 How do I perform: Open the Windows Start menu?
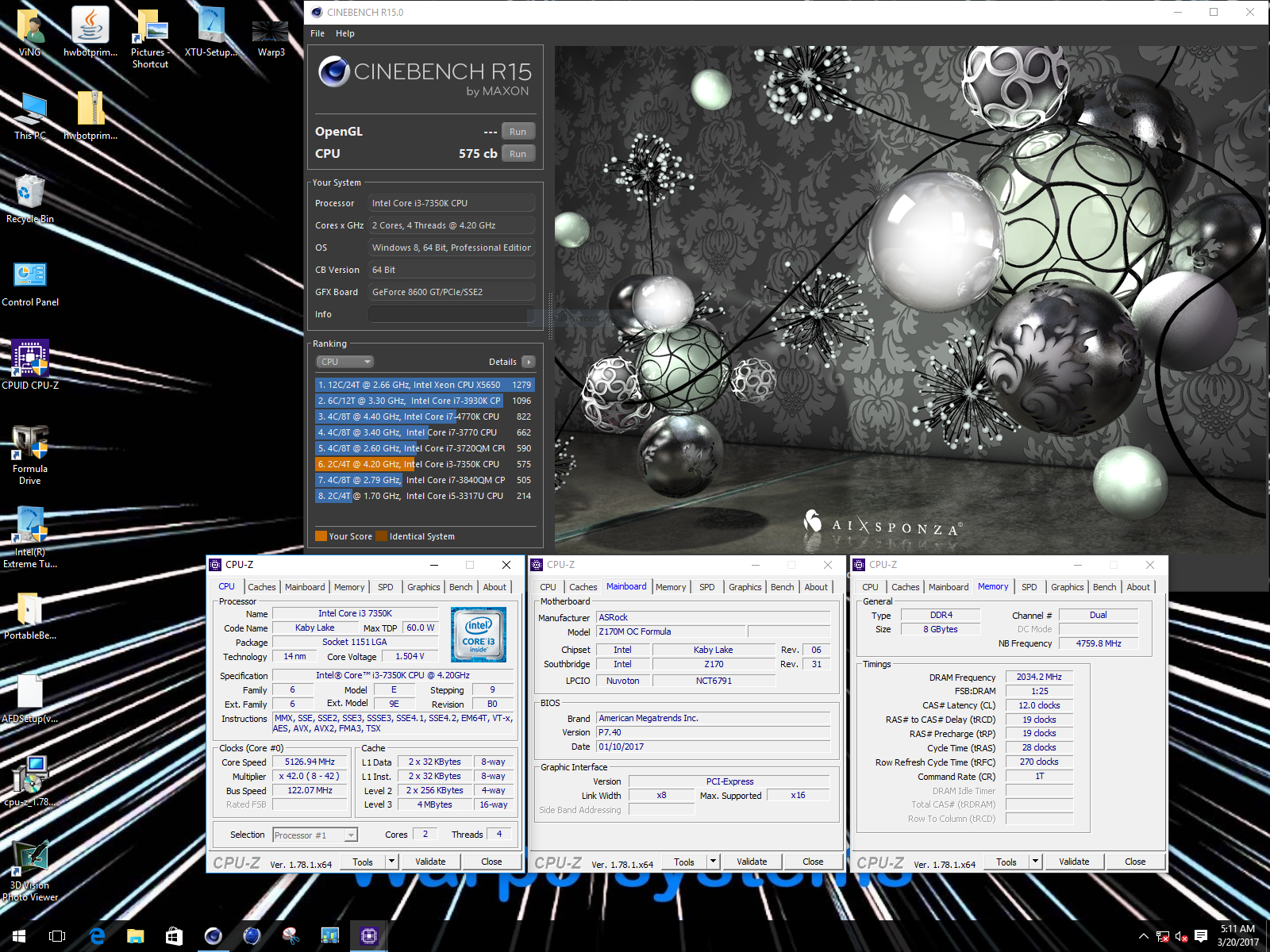click(x=19, y=936)
